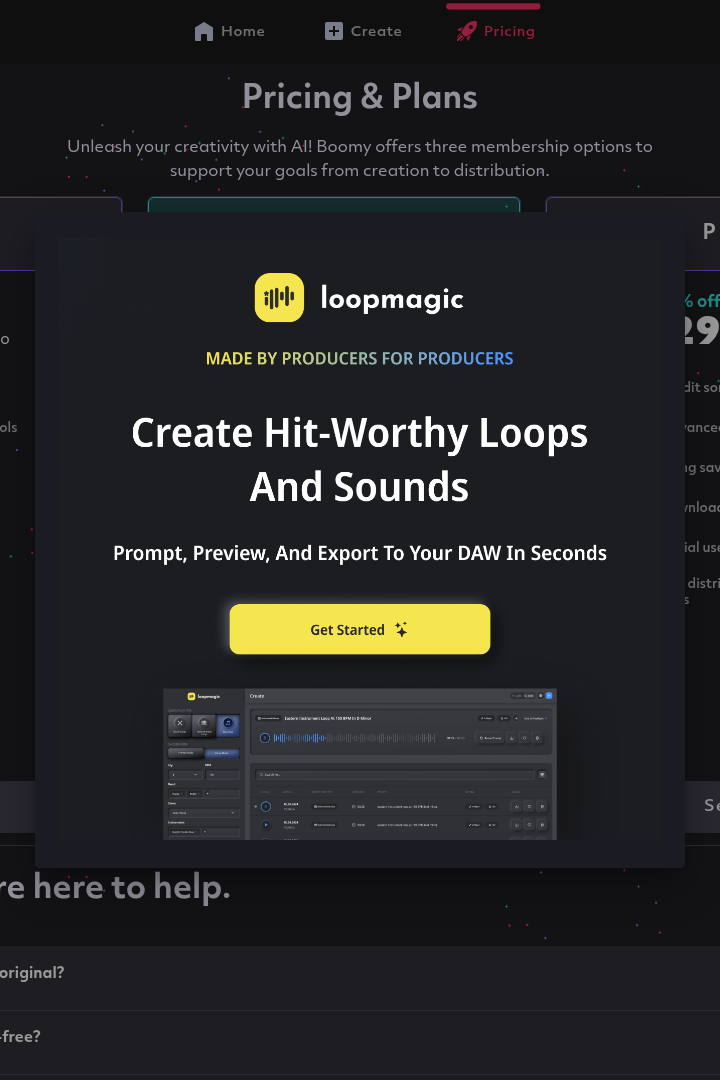The height and width of the screenshot is (1080, 720).
Task: Click the Home house icon
Action: [x=204, y=32]
